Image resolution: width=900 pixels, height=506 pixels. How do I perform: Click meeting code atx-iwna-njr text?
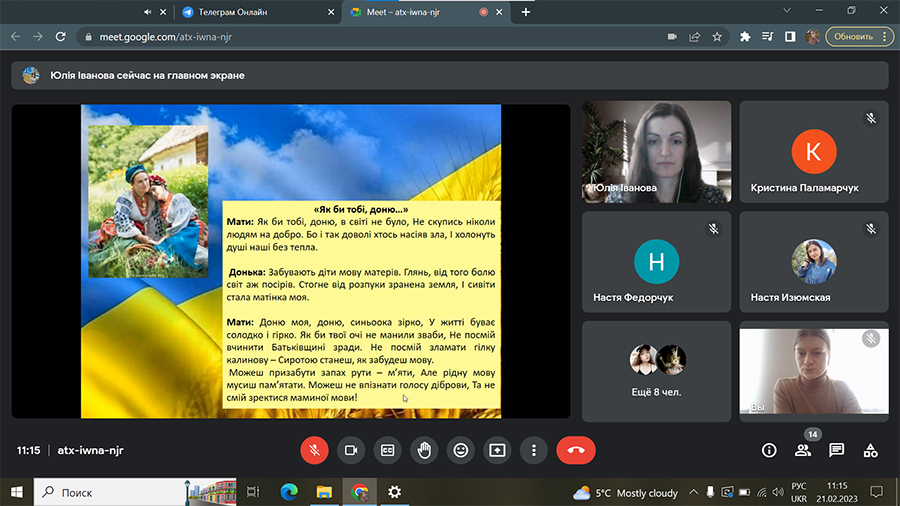coord(91,450)
